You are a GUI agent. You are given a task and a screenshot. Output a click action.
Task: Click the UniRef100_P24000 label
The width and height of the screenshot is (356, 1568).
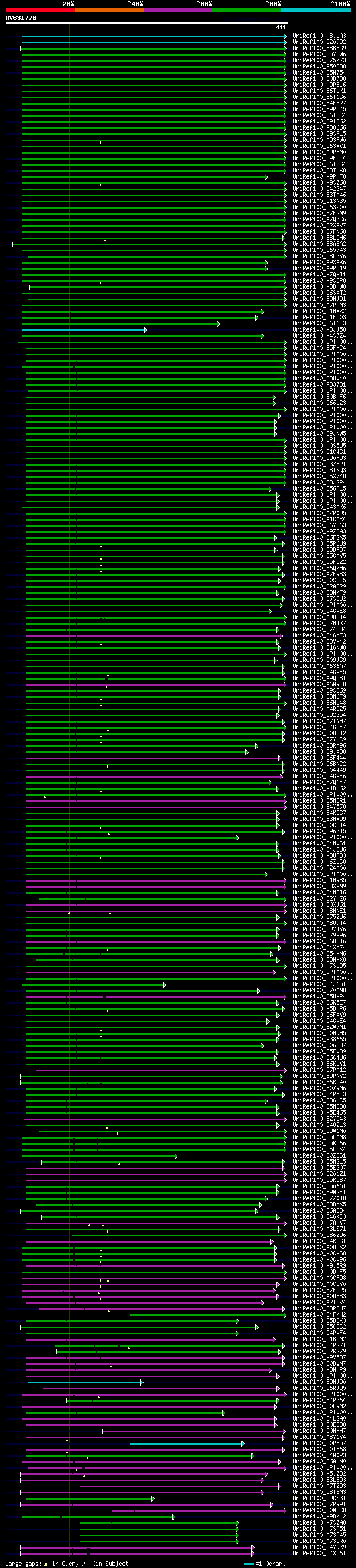(319, 868)
